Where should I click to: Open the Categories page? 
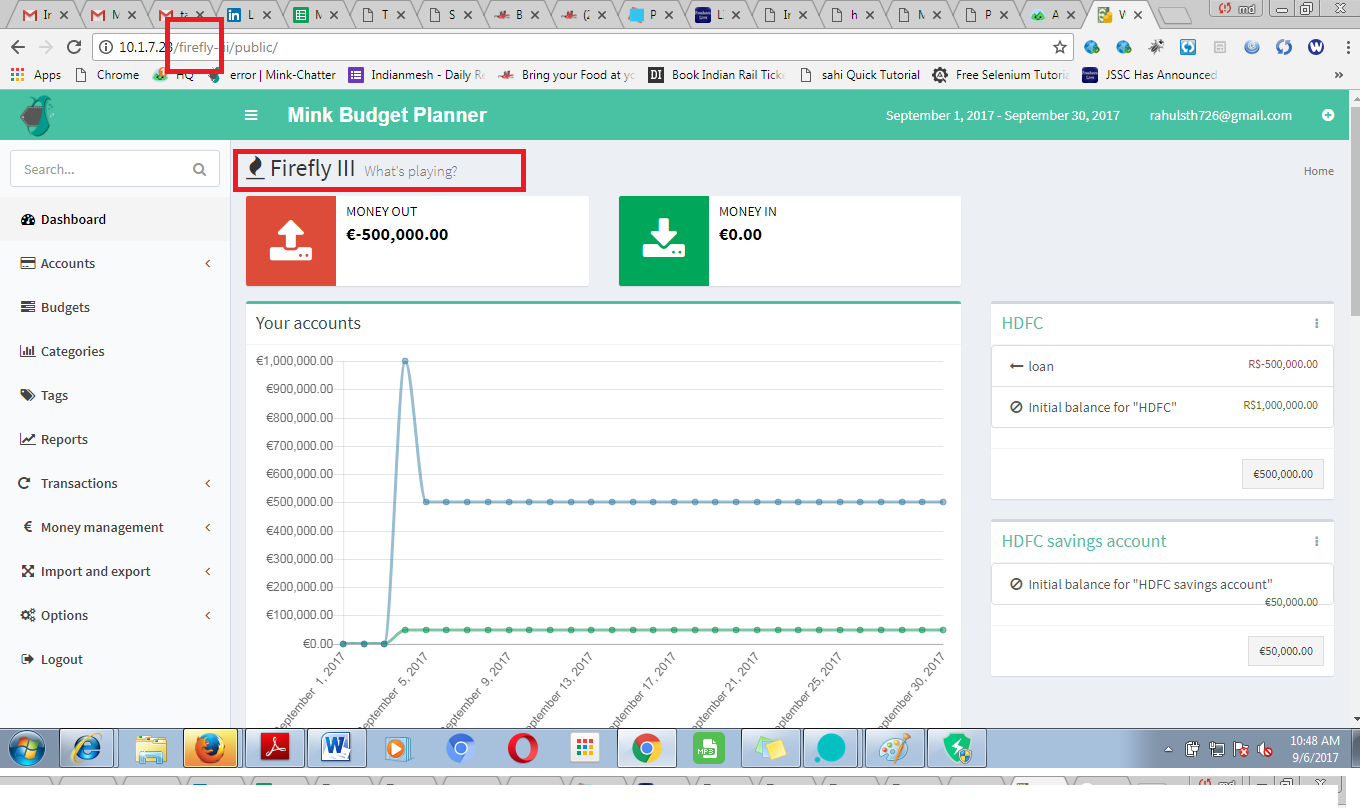115,351
